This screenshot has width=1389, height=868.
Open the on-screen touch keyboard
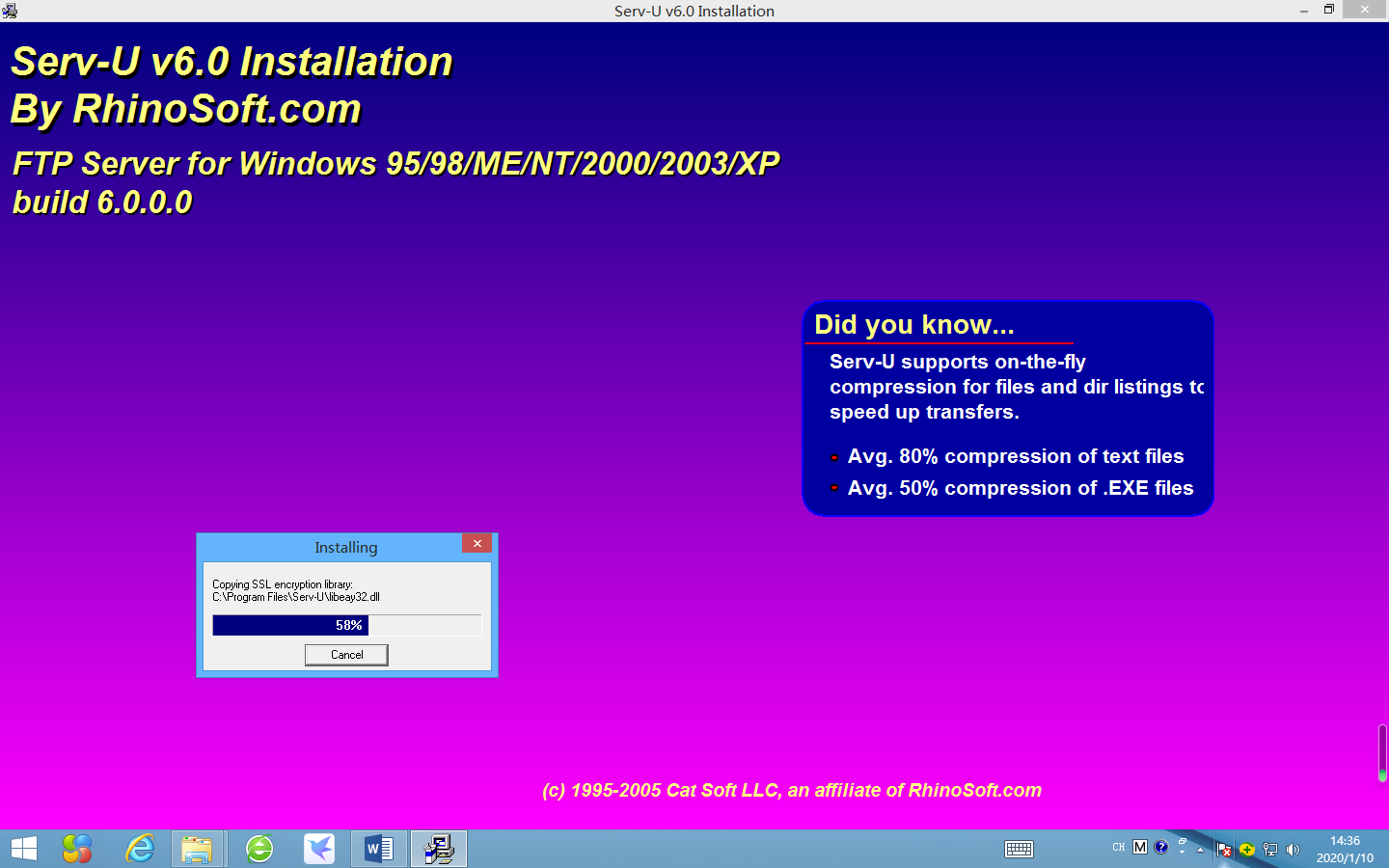tap(1019, 849)
